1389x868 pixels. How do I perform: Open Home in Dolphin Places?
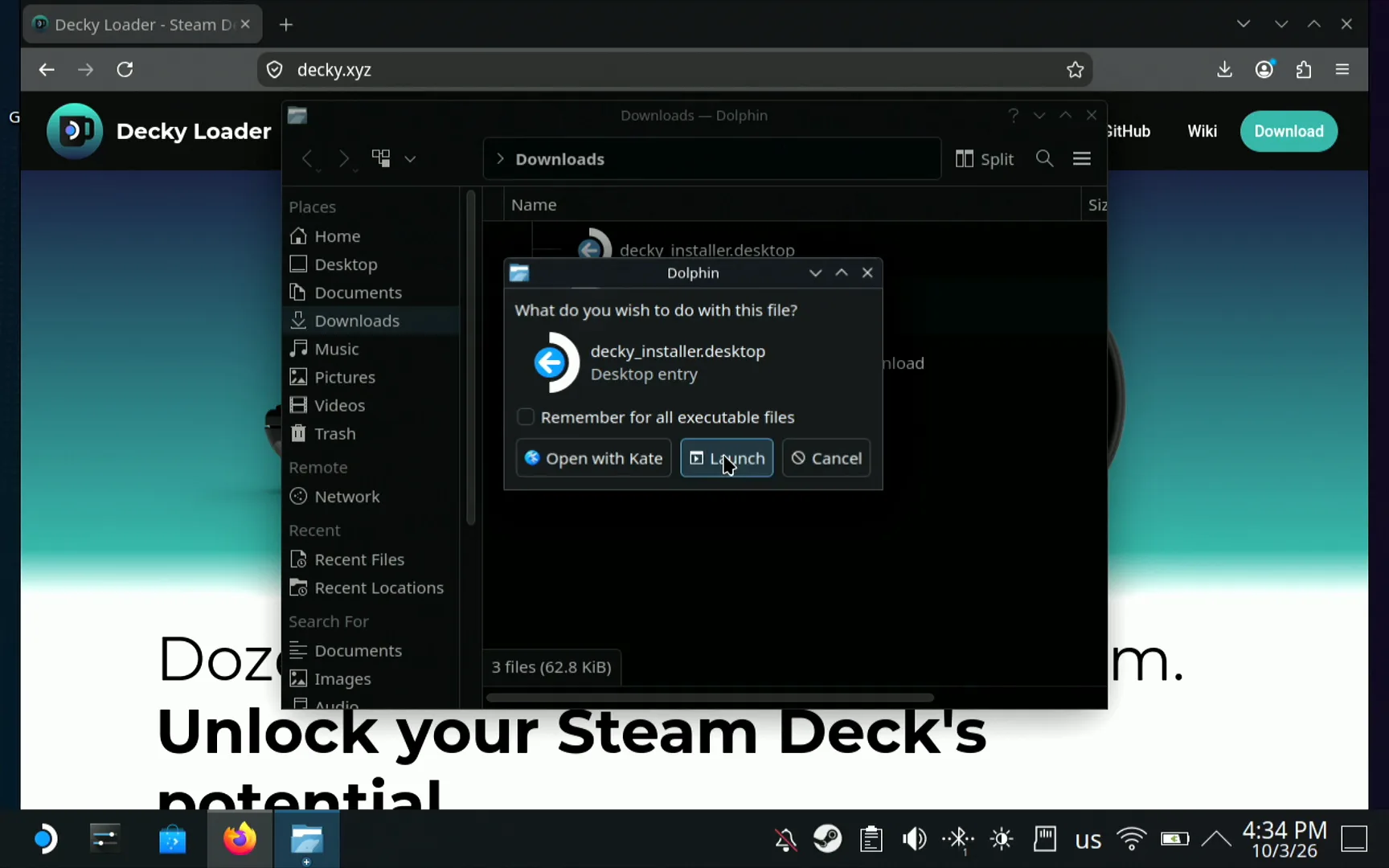point(371,236)
